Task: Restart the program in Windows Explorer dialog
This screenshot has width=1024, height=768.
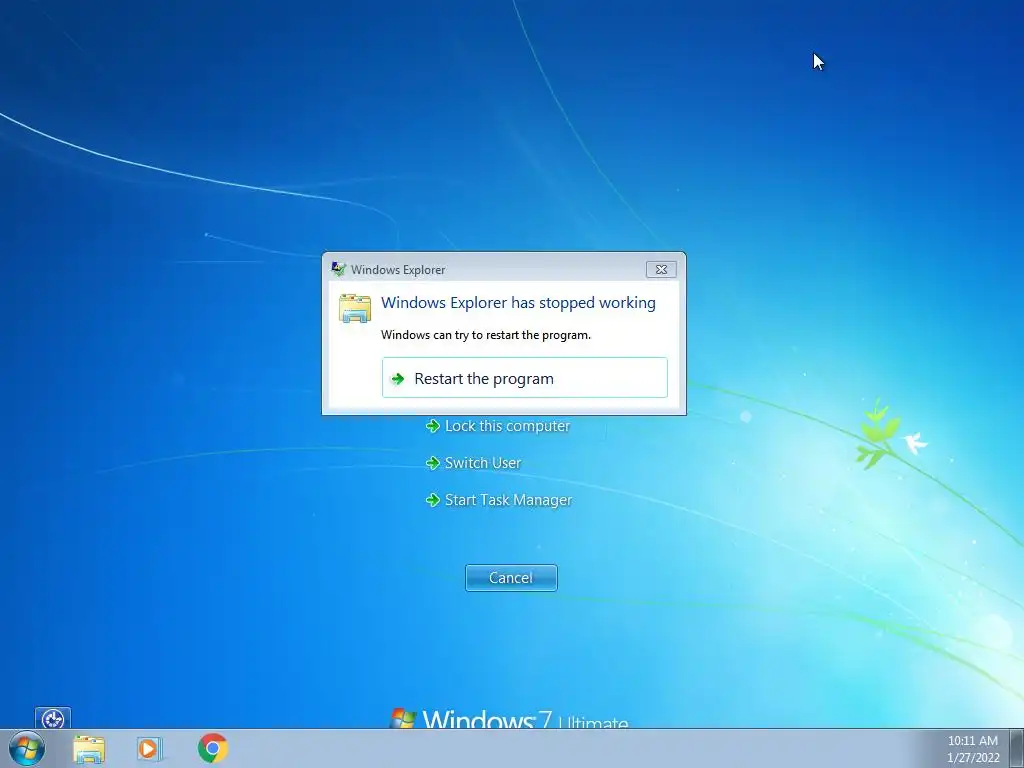Action: [524, 377]
